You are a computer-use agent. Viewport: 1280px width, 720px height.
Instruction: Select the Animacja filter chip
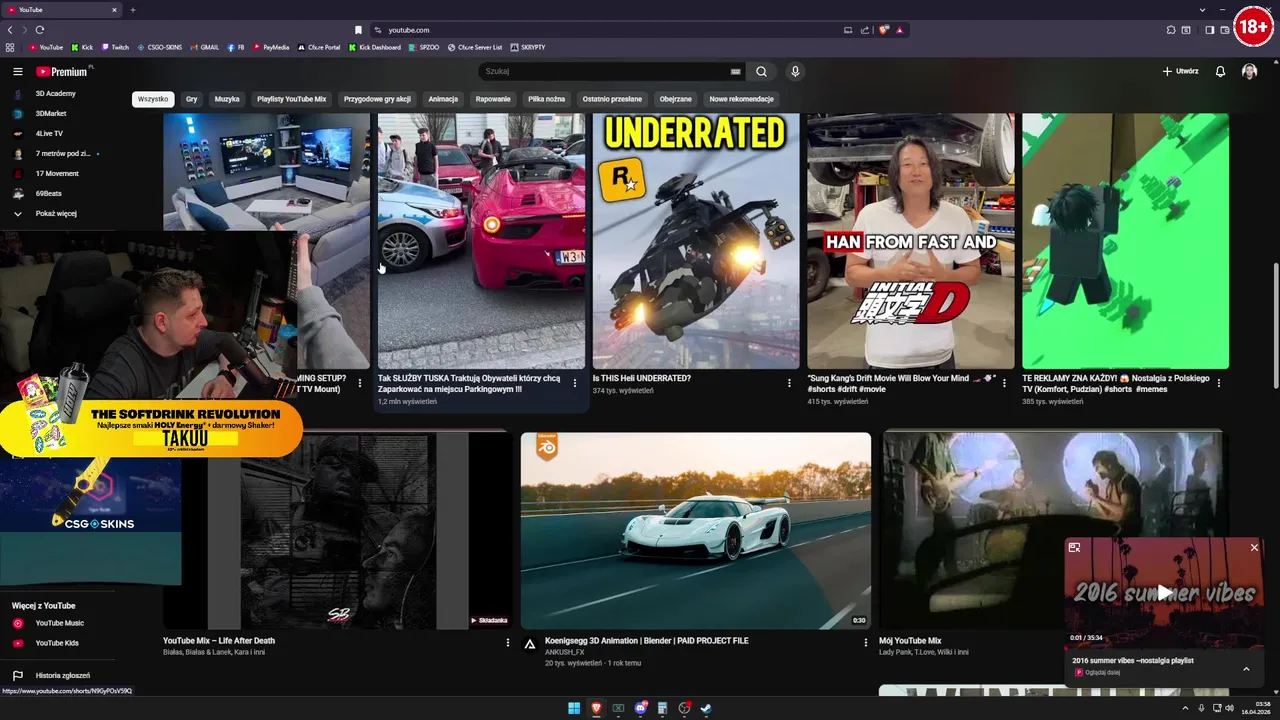[443, 99]
